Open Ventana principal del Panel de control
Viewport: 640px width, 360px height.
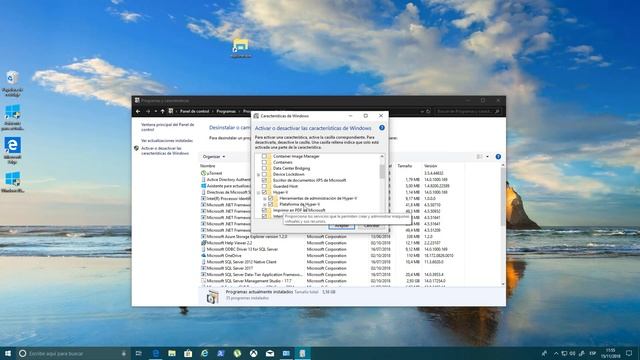(x=167, y=127)
